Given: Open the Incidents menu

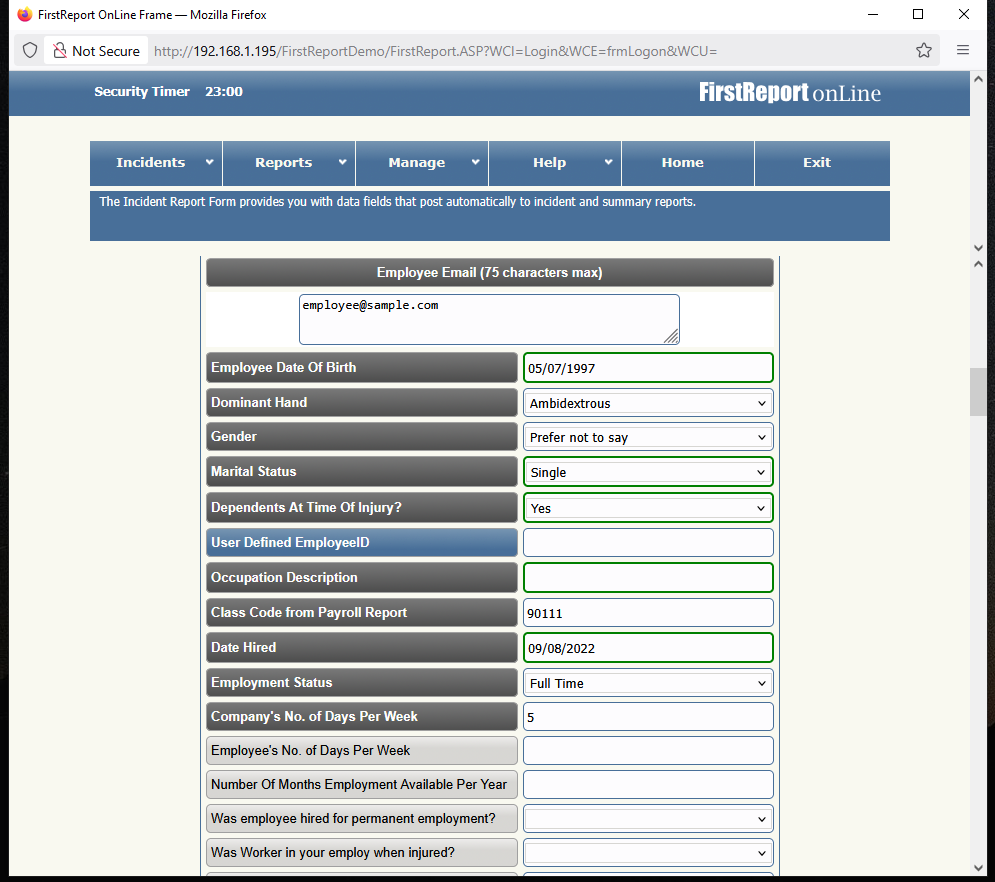Looking at the screenshot, I should pos(156,163).
